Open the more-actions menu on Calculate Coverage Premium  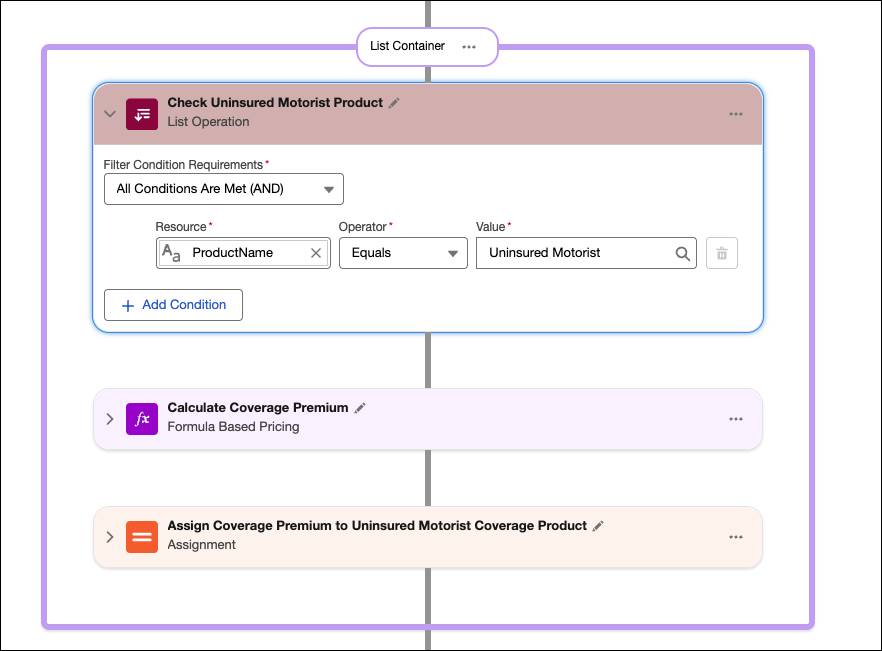pos(736,419)
